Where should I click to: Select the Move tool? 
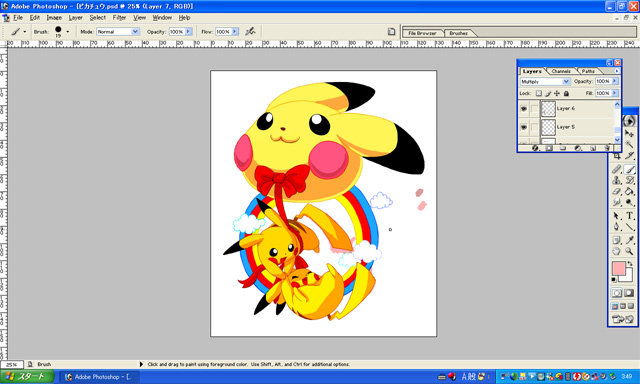click(630, 133)
